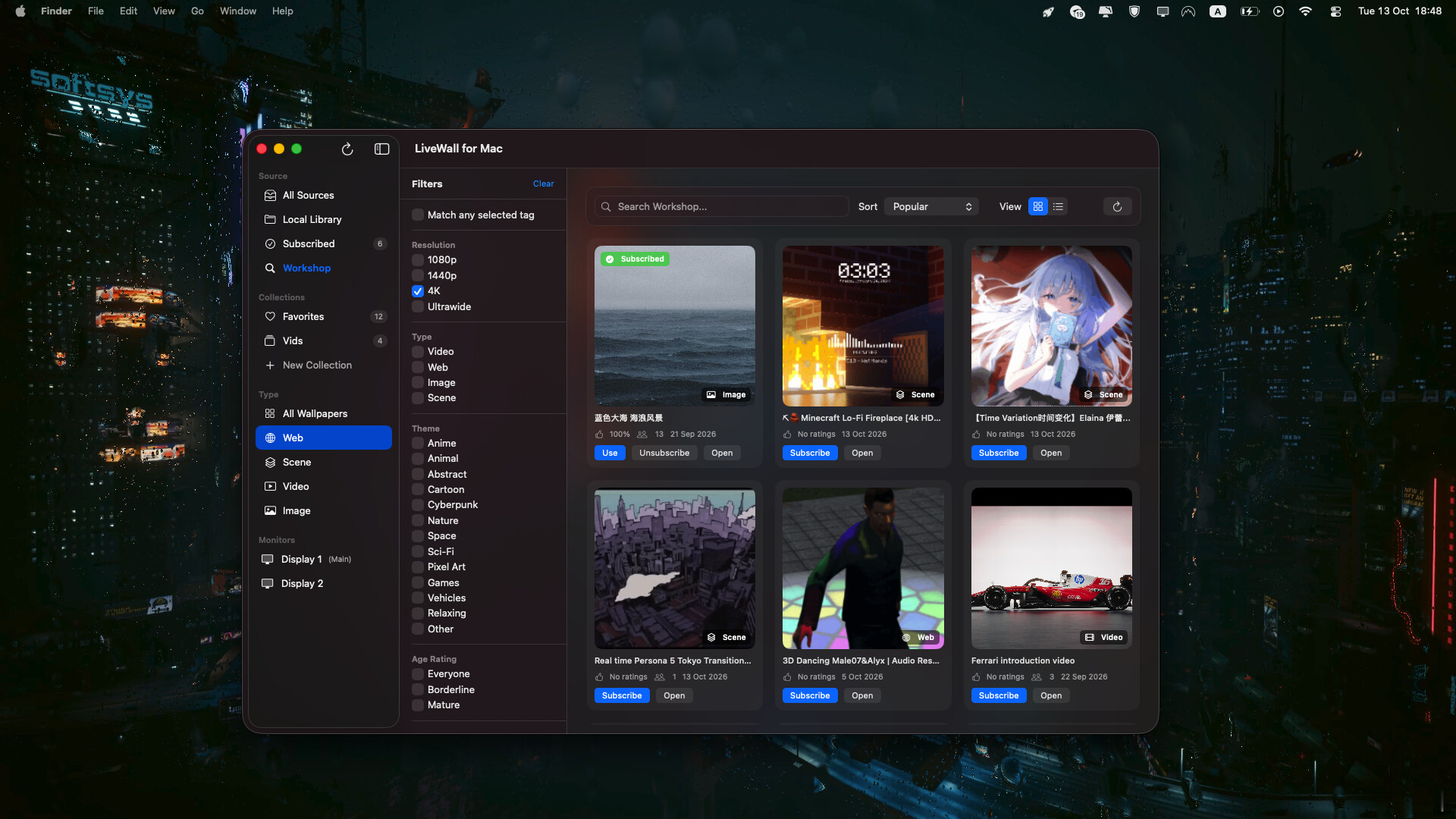Unsubscribe from ocean wallpaper

tap(664, 453)
